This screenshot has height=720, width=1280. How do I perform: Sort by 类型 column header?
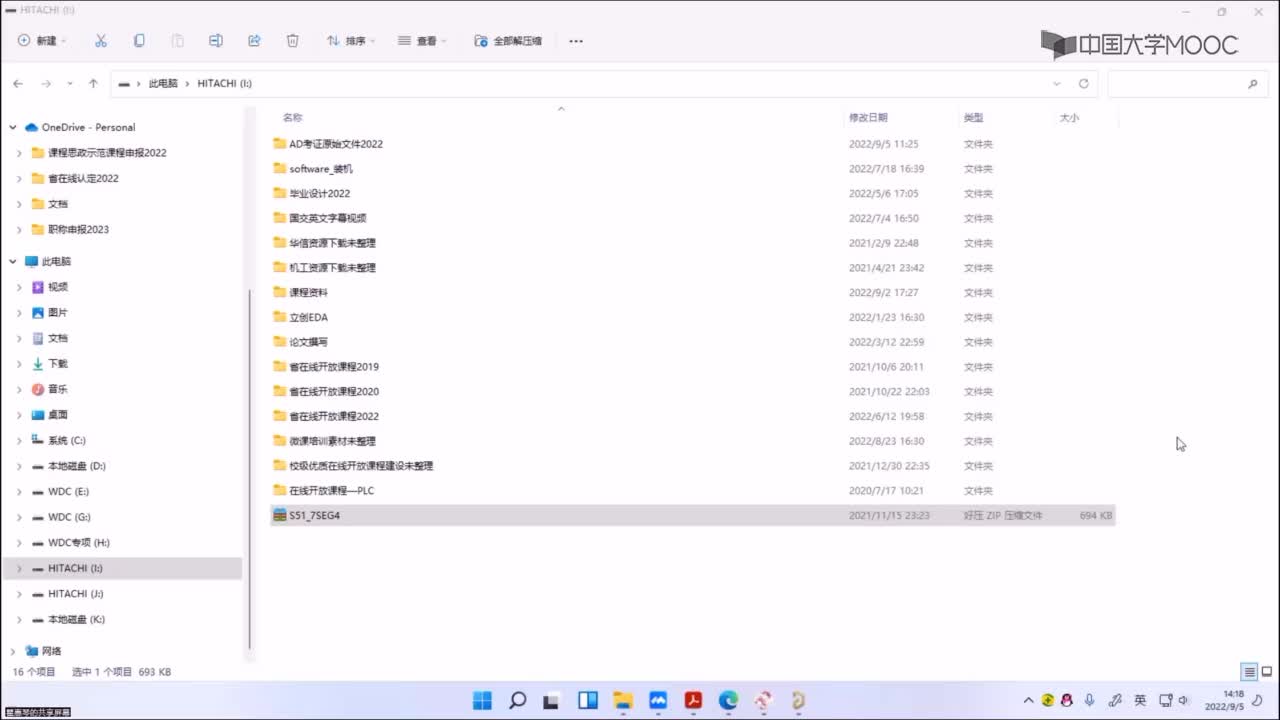point(973,118)
